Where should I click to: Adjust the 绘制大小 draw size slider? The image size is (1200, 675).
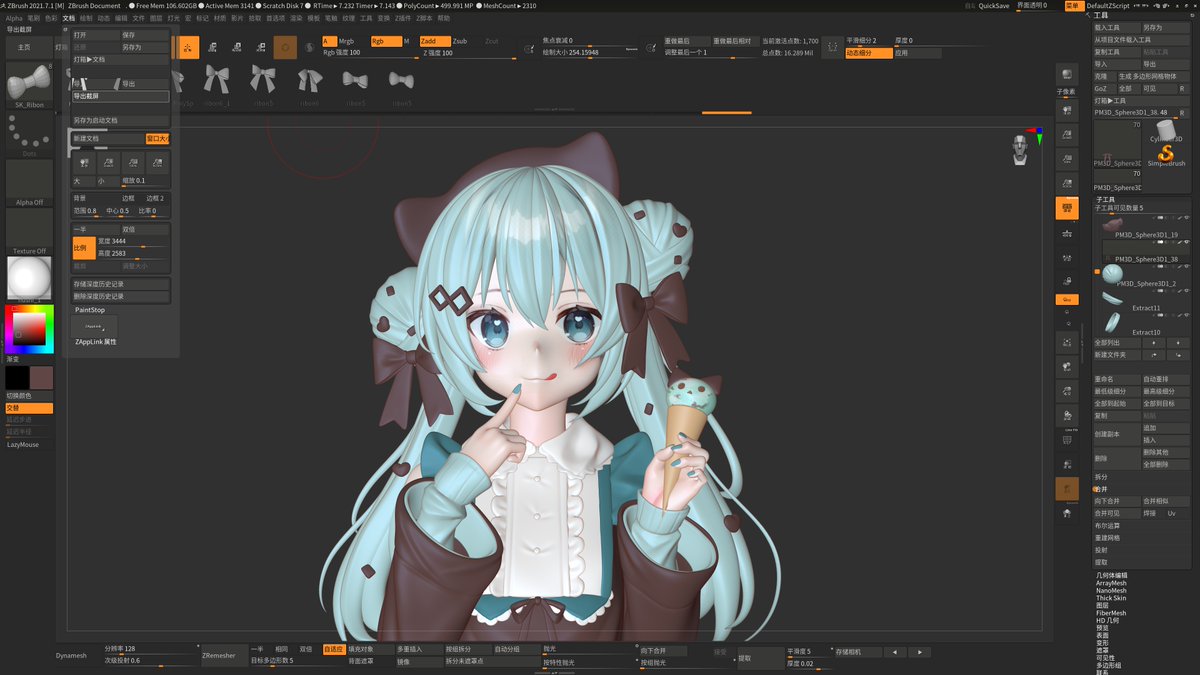point(589,52)
